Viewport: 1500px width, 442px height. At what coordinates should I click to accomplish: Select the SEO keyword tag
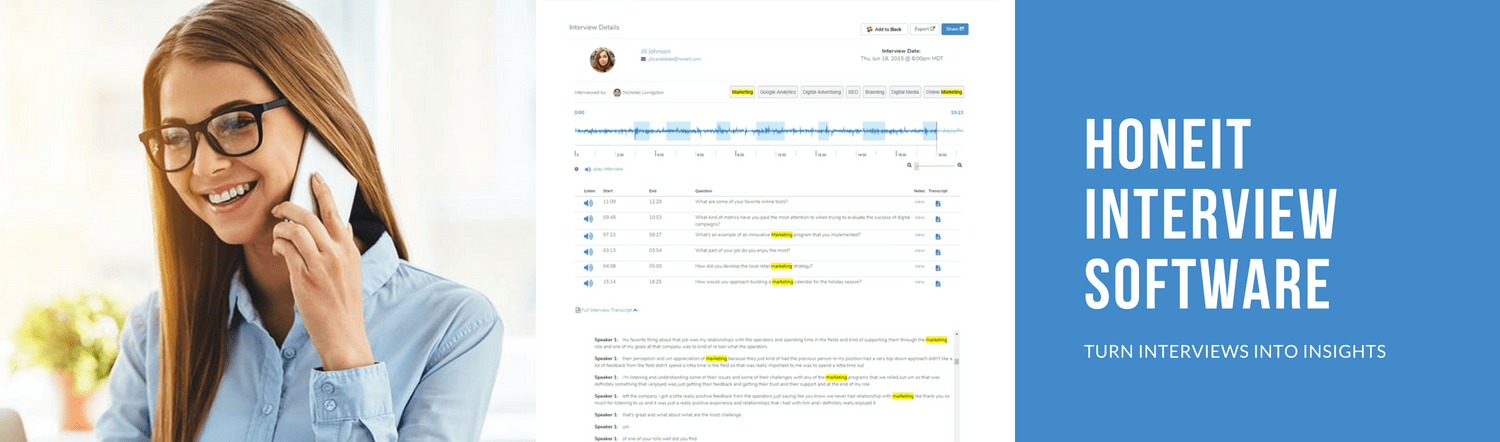853,92
